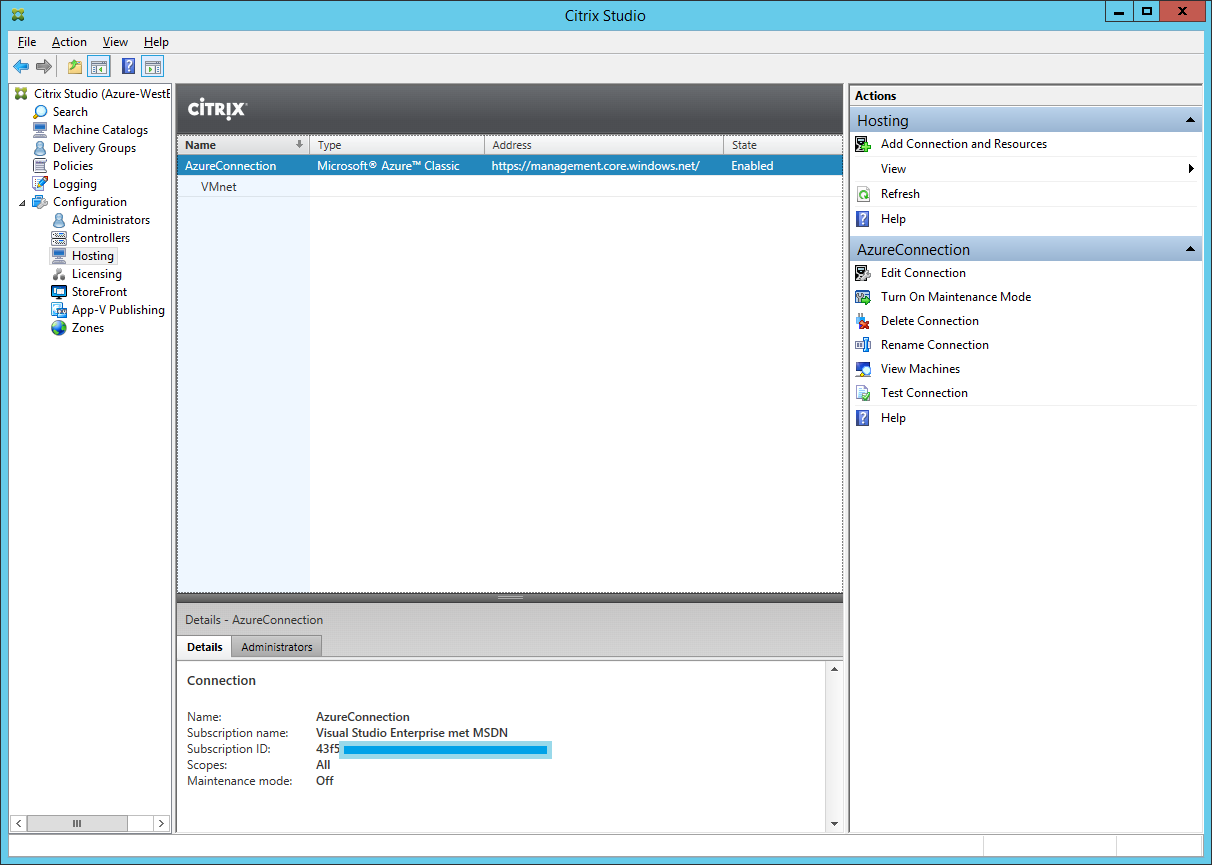Click the View Machines icon
1212x865 pixels.
(x=863, y=369)
